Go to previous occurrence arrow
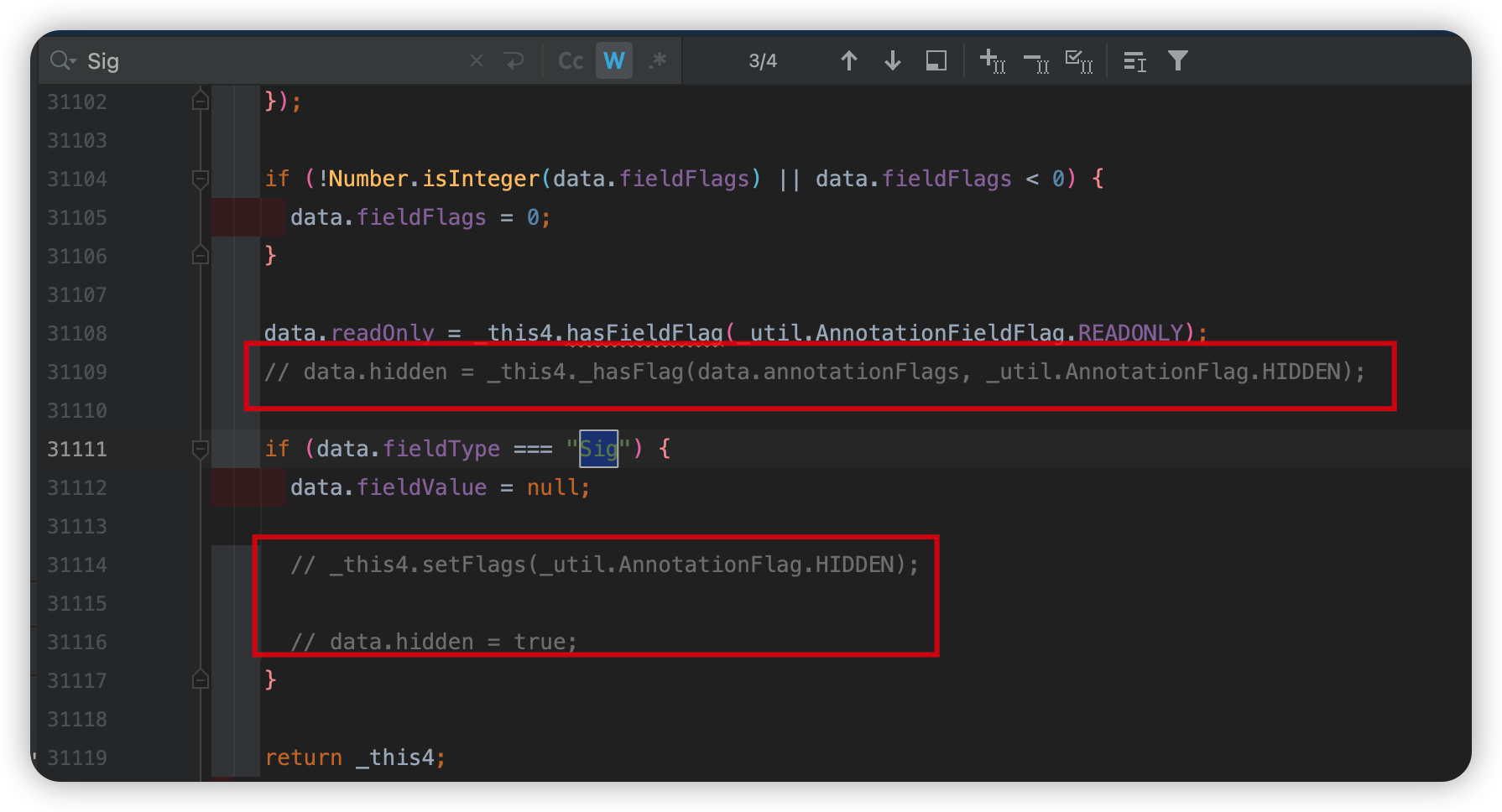The height and width of the screenshot is (812, 1502). [x=849, y=60]
